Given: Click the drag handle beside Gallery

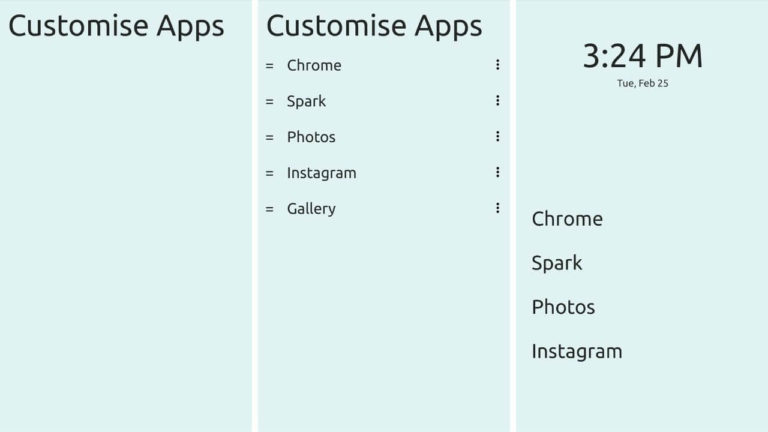Looking at the screenshot, I should point(269,209).
